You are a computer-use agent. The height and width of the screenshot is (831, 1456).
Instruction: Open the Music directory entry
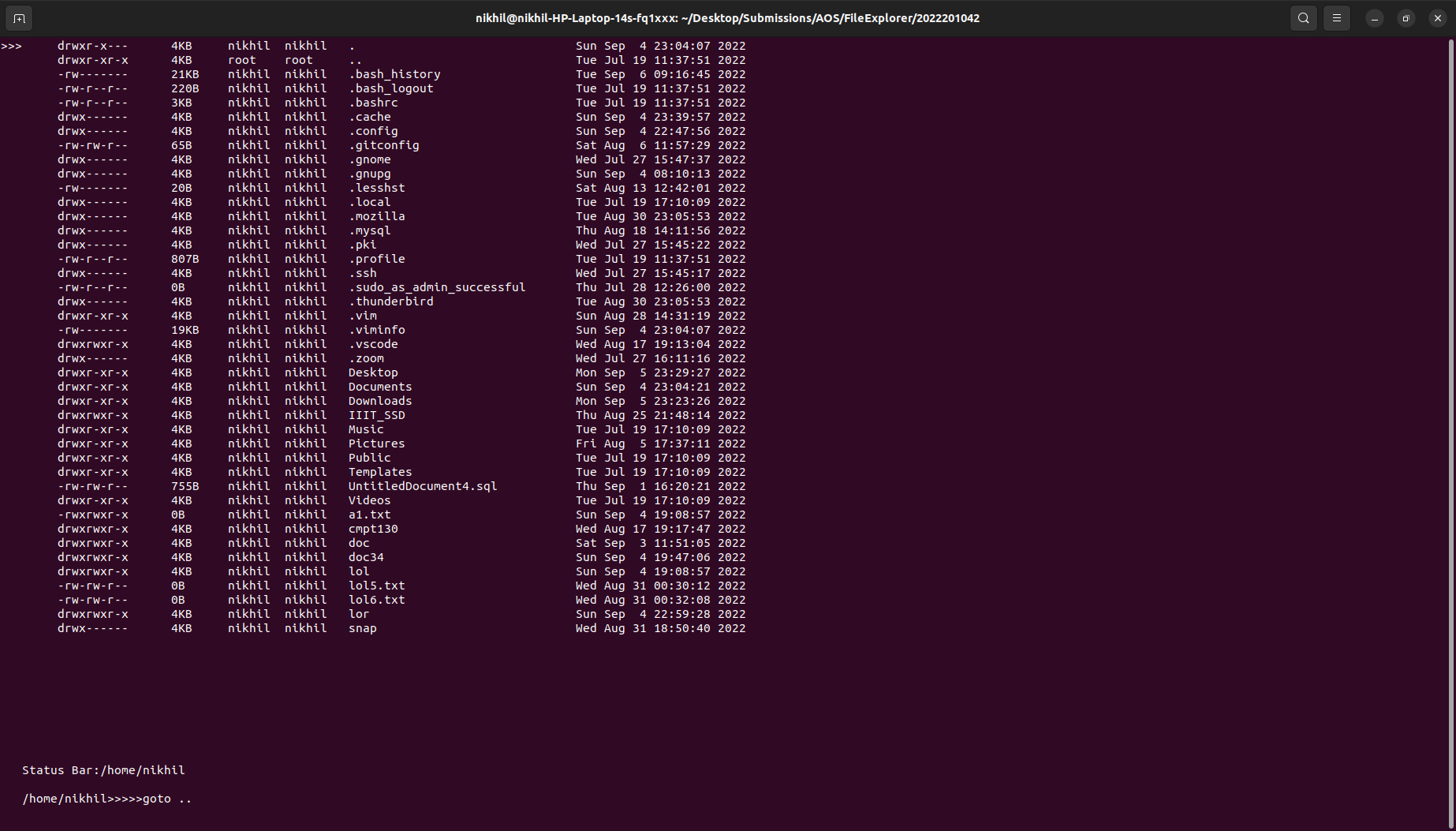[365, 429]
